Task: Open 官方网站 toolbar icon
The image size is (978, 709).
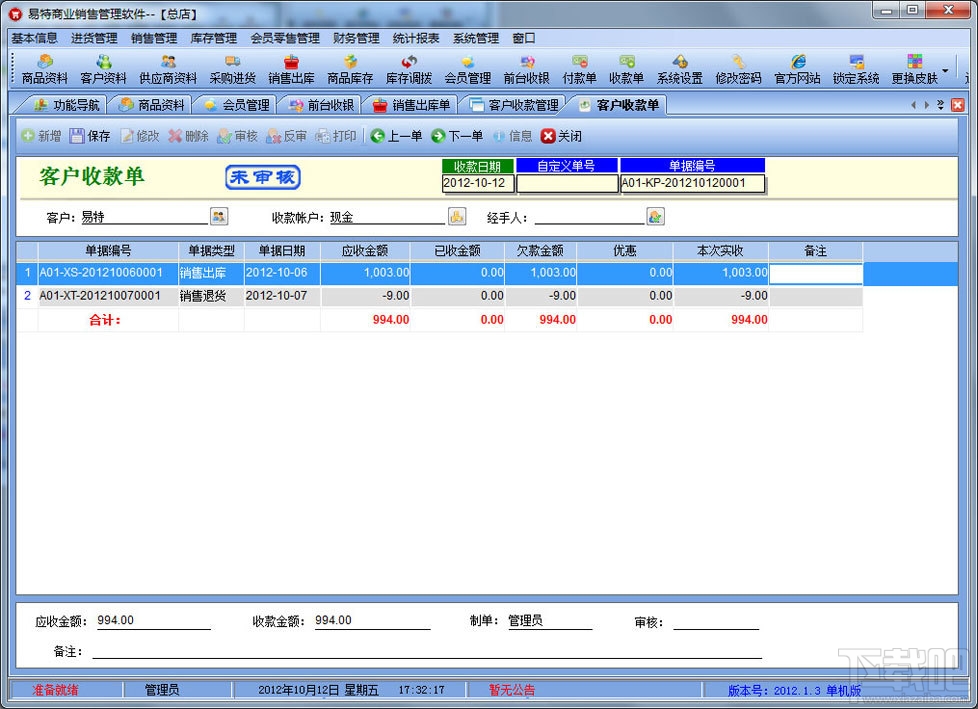Action: point(797,69)
